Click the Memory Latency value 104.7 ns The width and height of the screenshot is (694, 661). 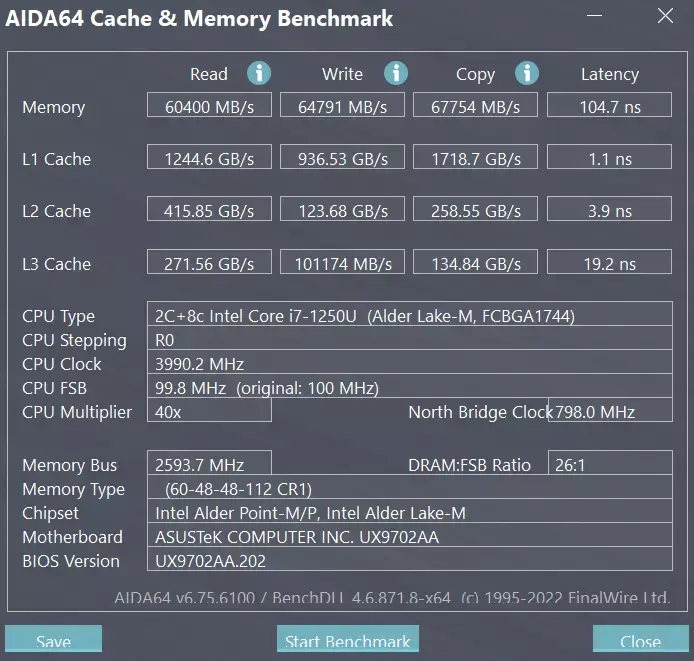click(609, 106)
